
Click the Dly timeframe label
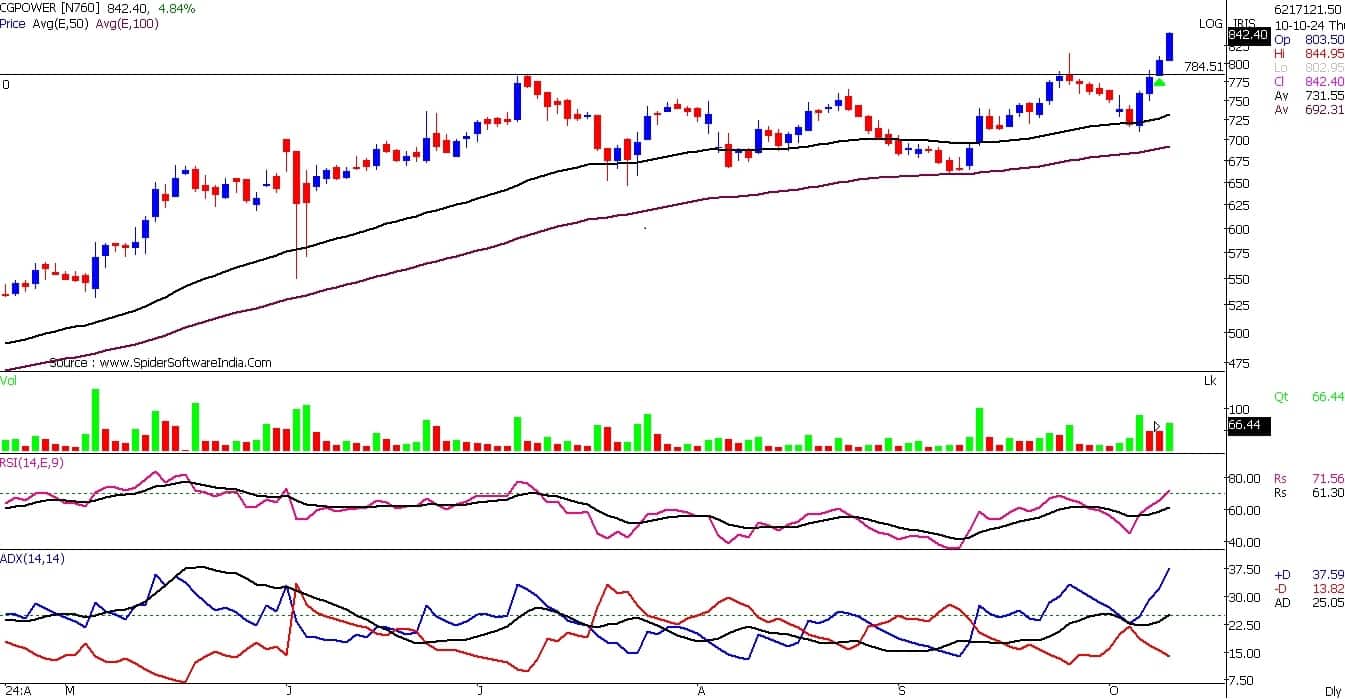click(1333, 691)
